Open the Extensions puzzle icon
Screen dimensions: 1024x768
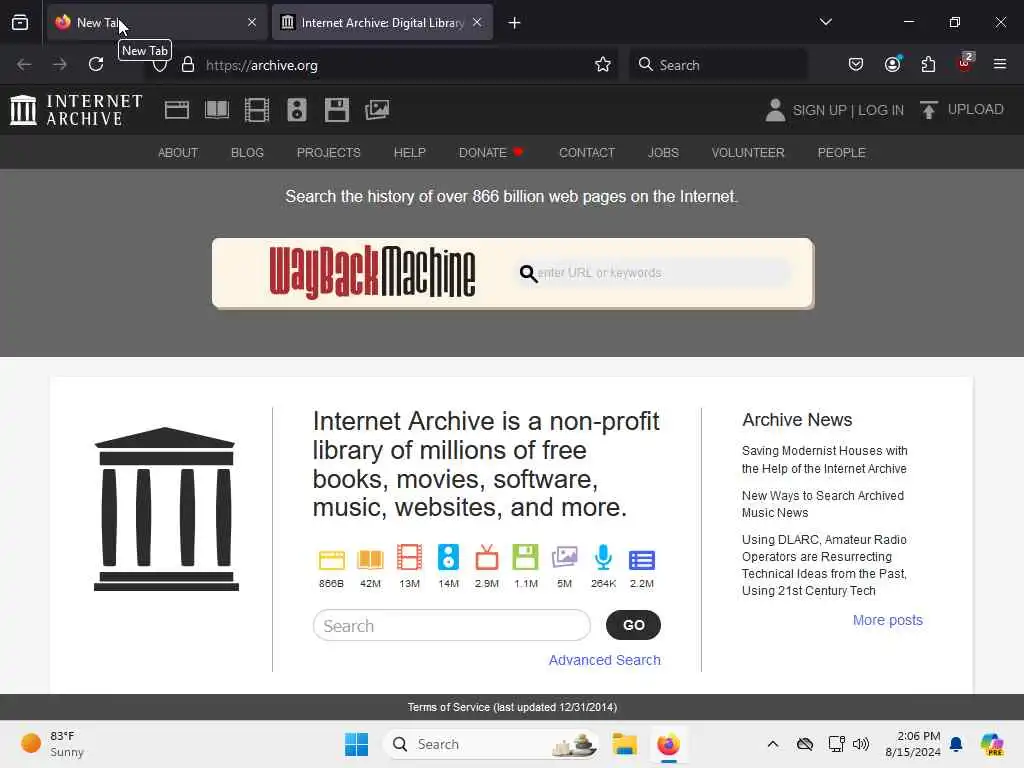click(928, 65)
